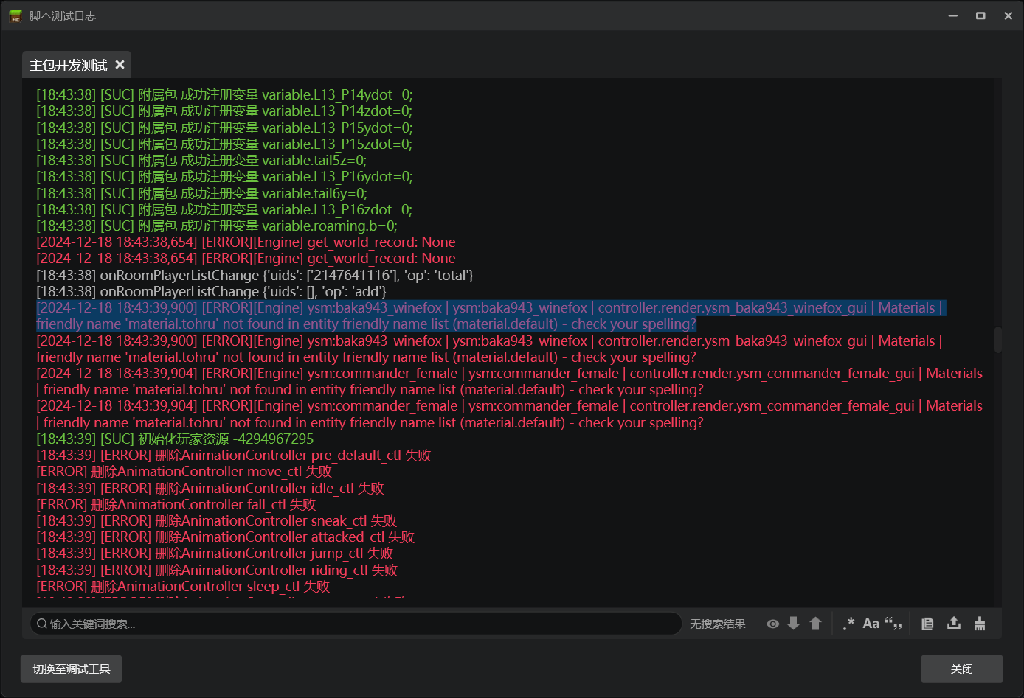Screen dimensions: 1024x698
Task: Close the 主包开发测试 tab
Action: 120,65
